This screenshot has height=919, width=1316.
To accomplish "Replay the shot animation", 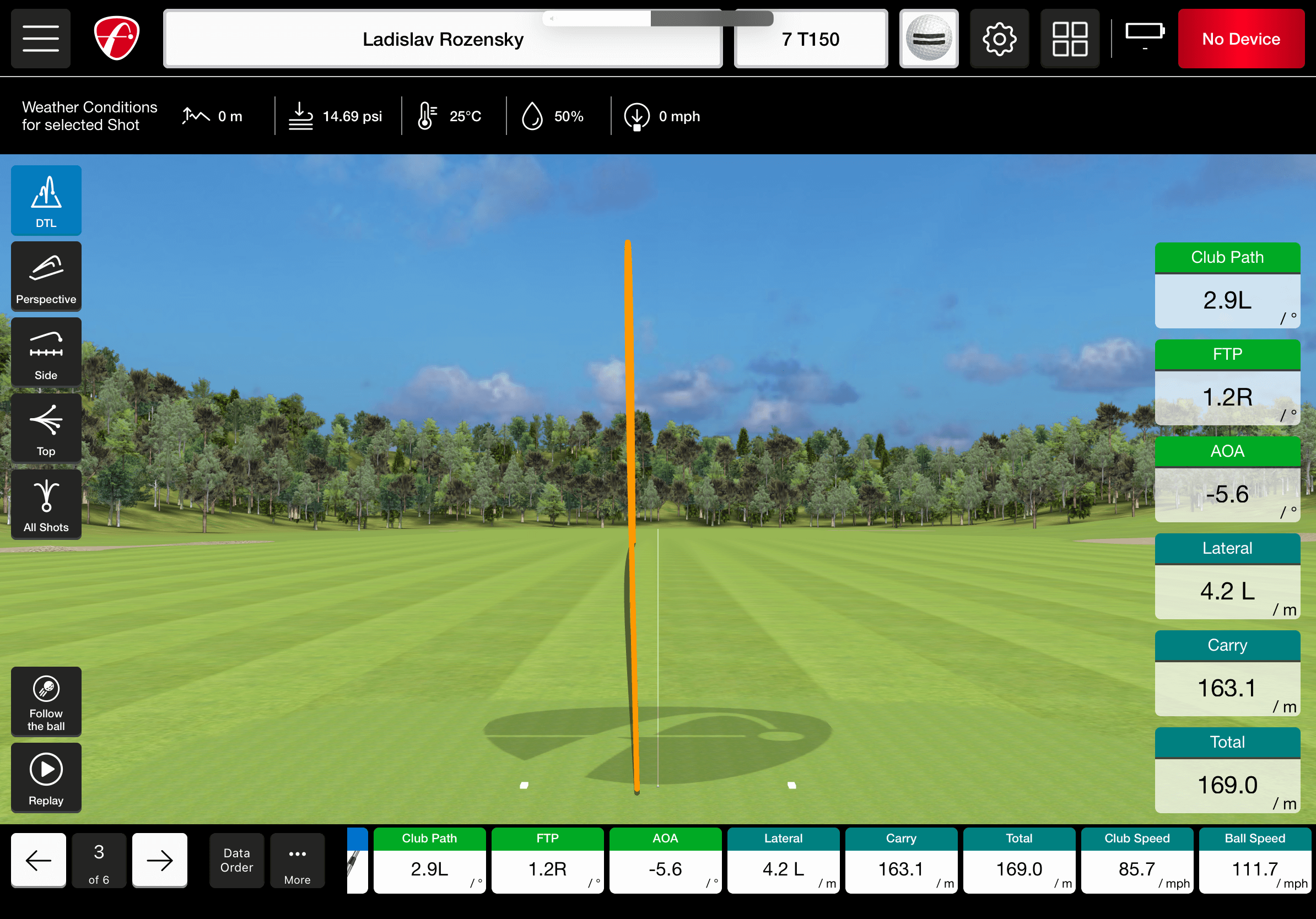I will pos(46,777).
